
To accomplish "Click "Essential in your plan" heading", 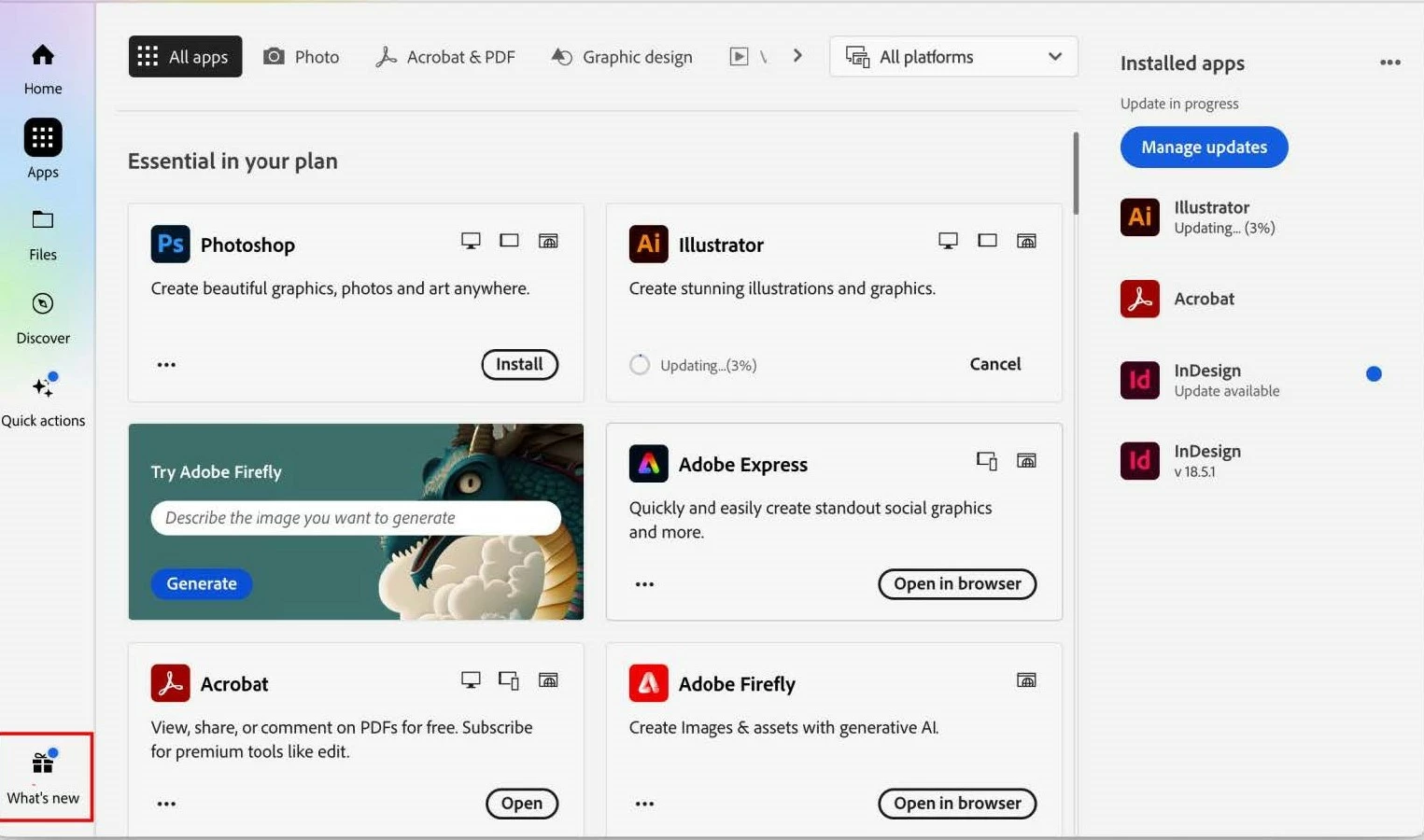I will point(233,161).
